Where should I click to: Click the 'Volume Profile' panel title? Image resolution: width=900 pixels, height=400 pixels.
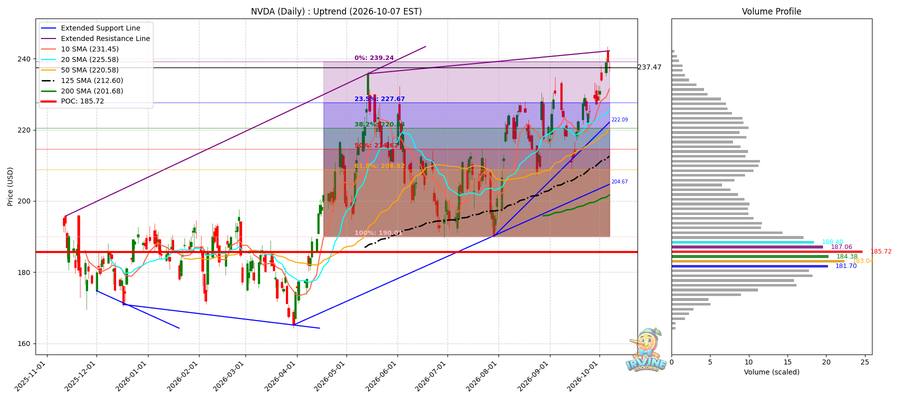[771, 11]
